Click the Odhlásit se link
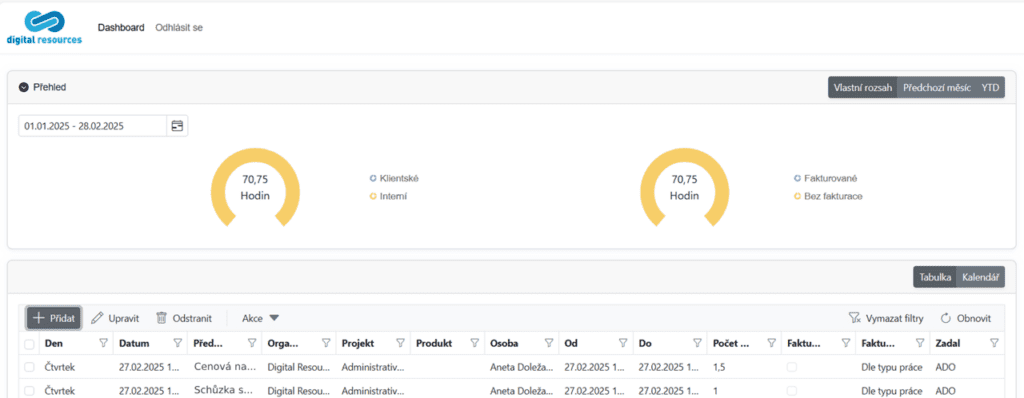 [x=179, y=27]
